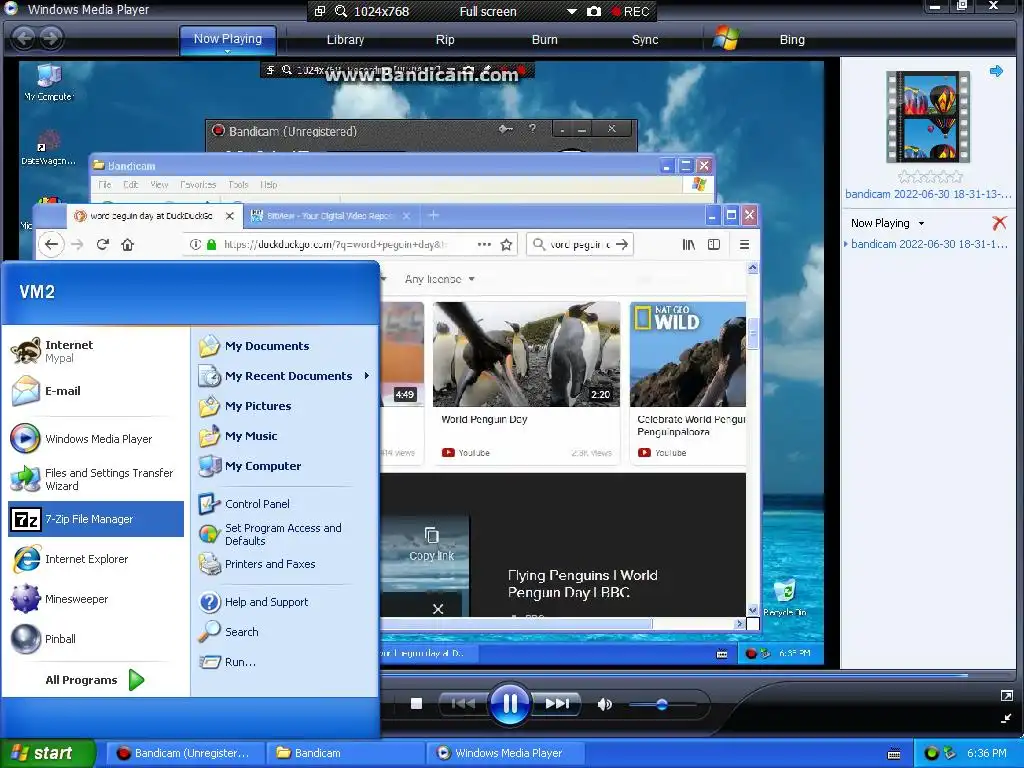This screenshot has width=1024, height=768.
Task: Switch to the Burn tab
Action: click(x=545, y=40)
